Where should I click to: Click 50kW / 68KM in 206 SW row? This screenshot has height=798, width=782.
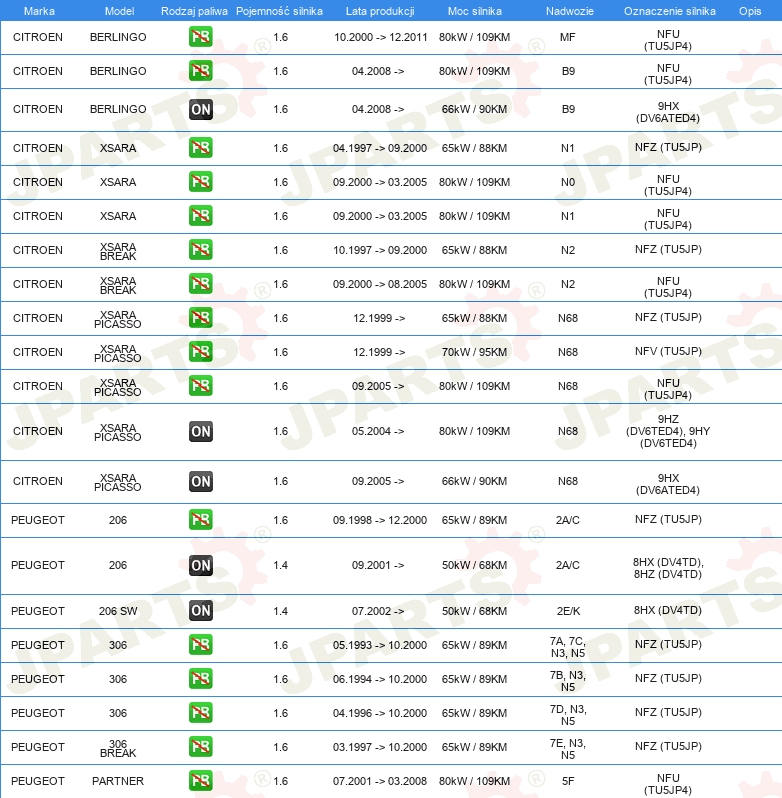[474, 611]
